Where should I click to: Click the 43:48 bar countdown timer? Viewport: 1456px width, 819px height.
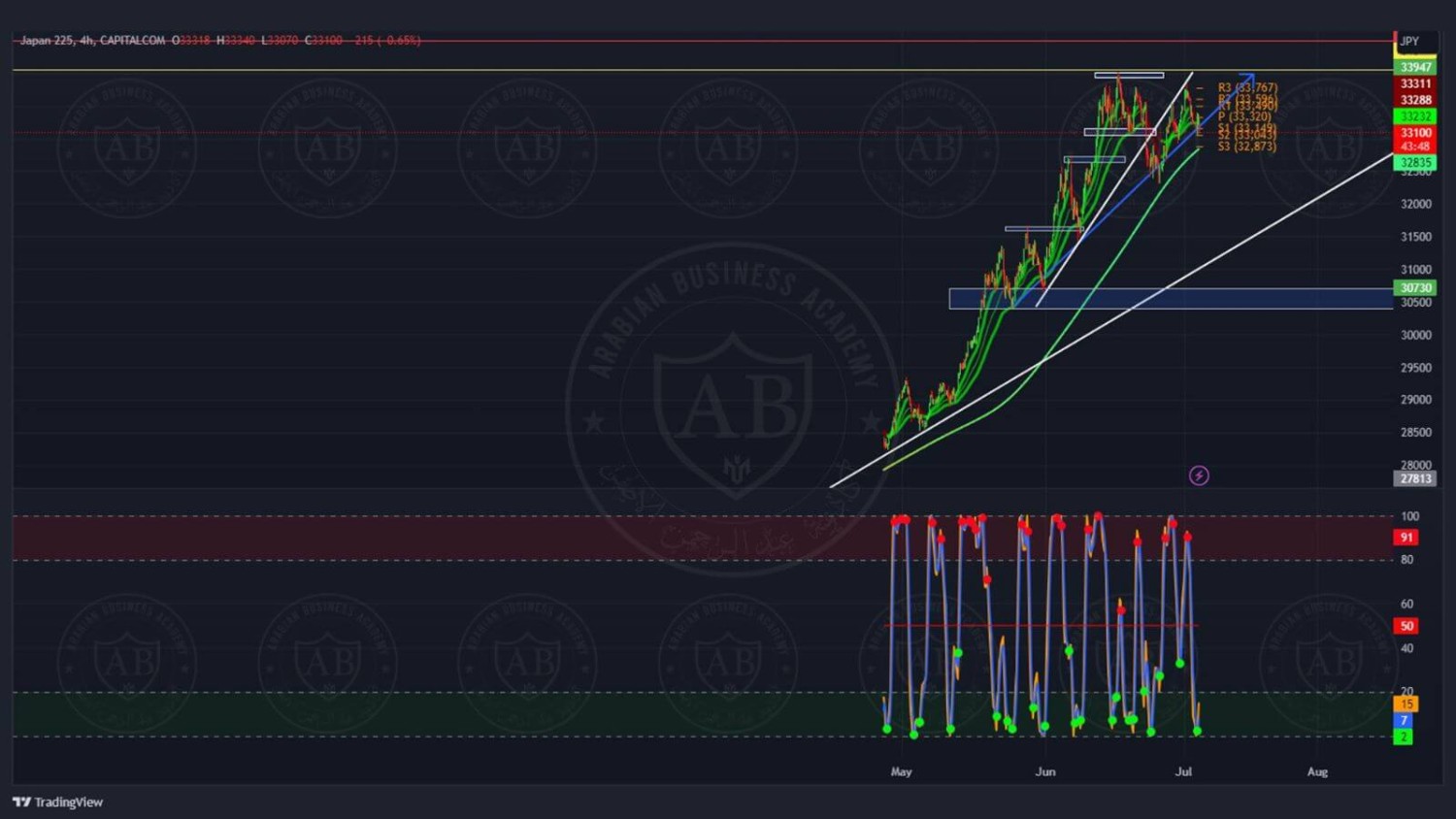[x=1415, y=147]
